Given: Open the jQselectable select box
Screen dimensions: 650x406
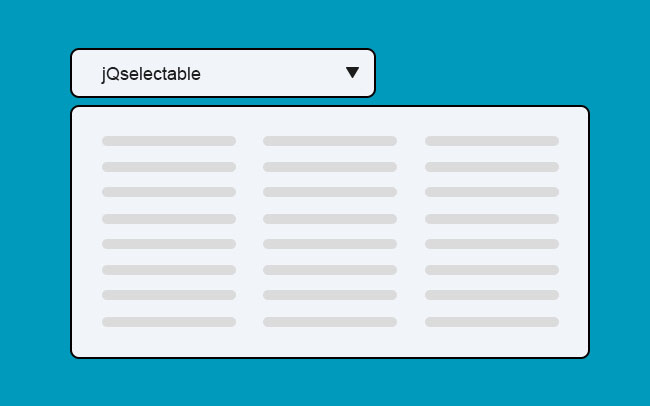Looking at the screenshot, I should (222, 73).
